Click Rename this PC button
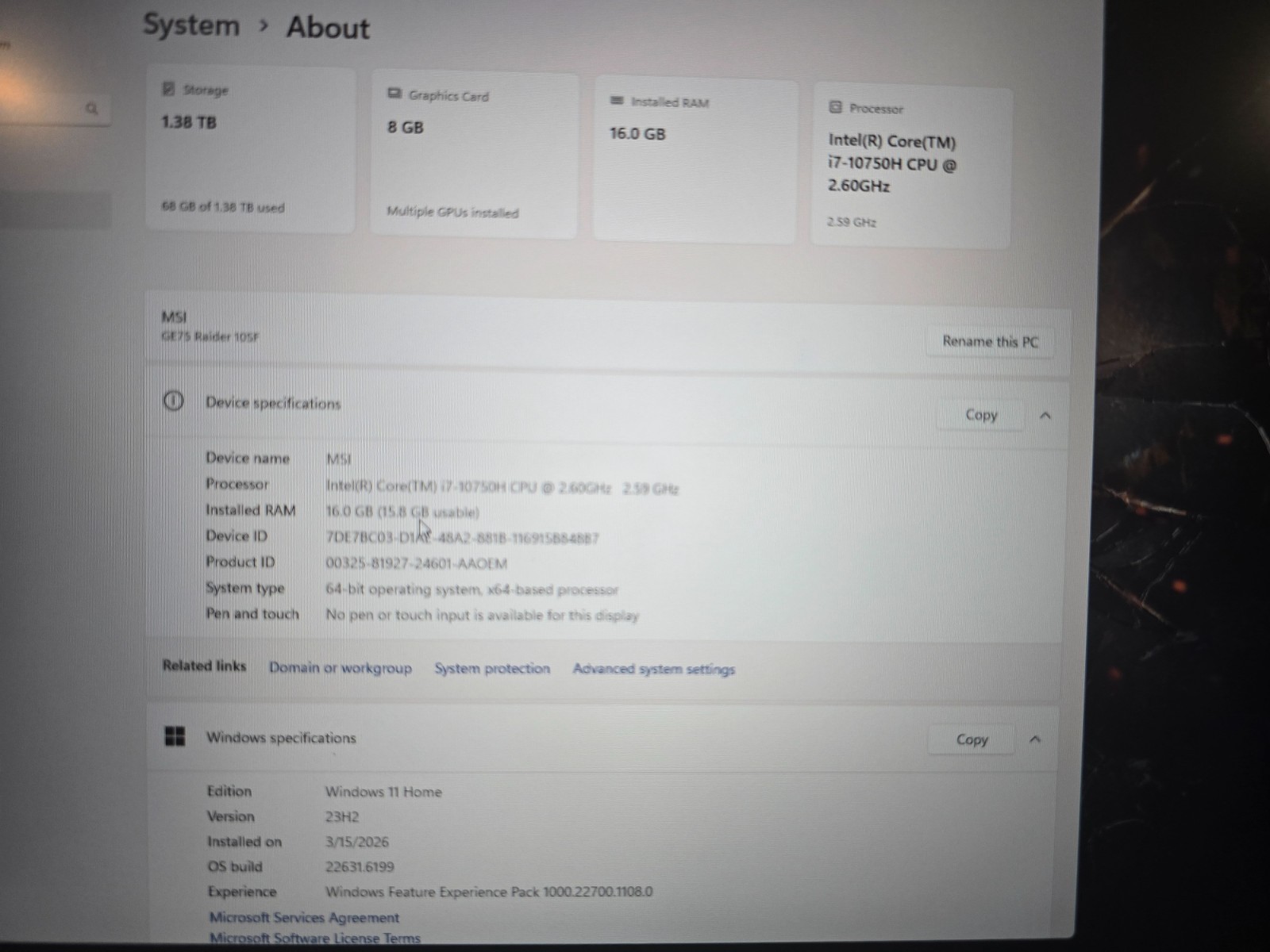 pos(990,341)
